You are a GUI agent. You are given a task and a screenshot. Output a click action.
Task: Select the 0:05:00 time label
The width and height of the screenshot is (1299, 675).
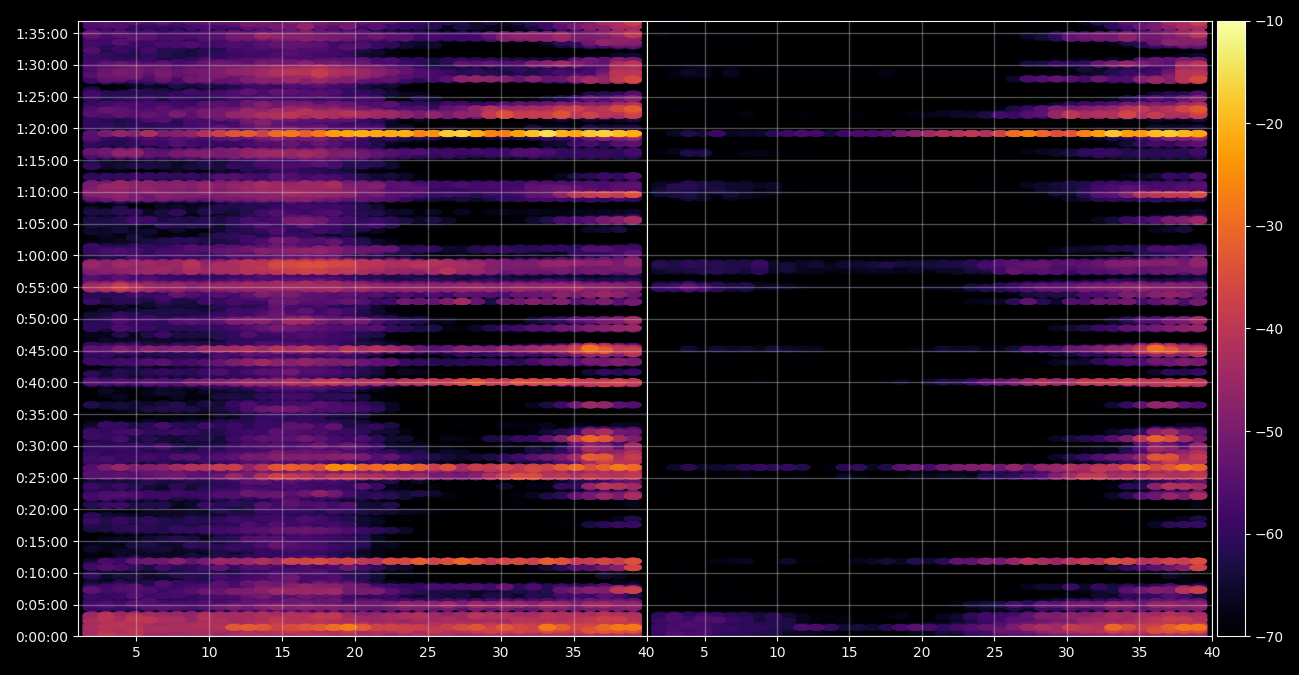[42, 605]
